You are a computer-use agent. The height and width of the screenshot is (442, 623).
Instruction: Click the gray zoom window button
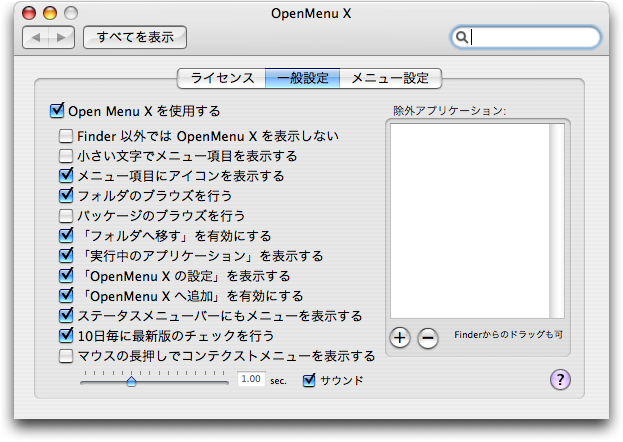[71, 13]
